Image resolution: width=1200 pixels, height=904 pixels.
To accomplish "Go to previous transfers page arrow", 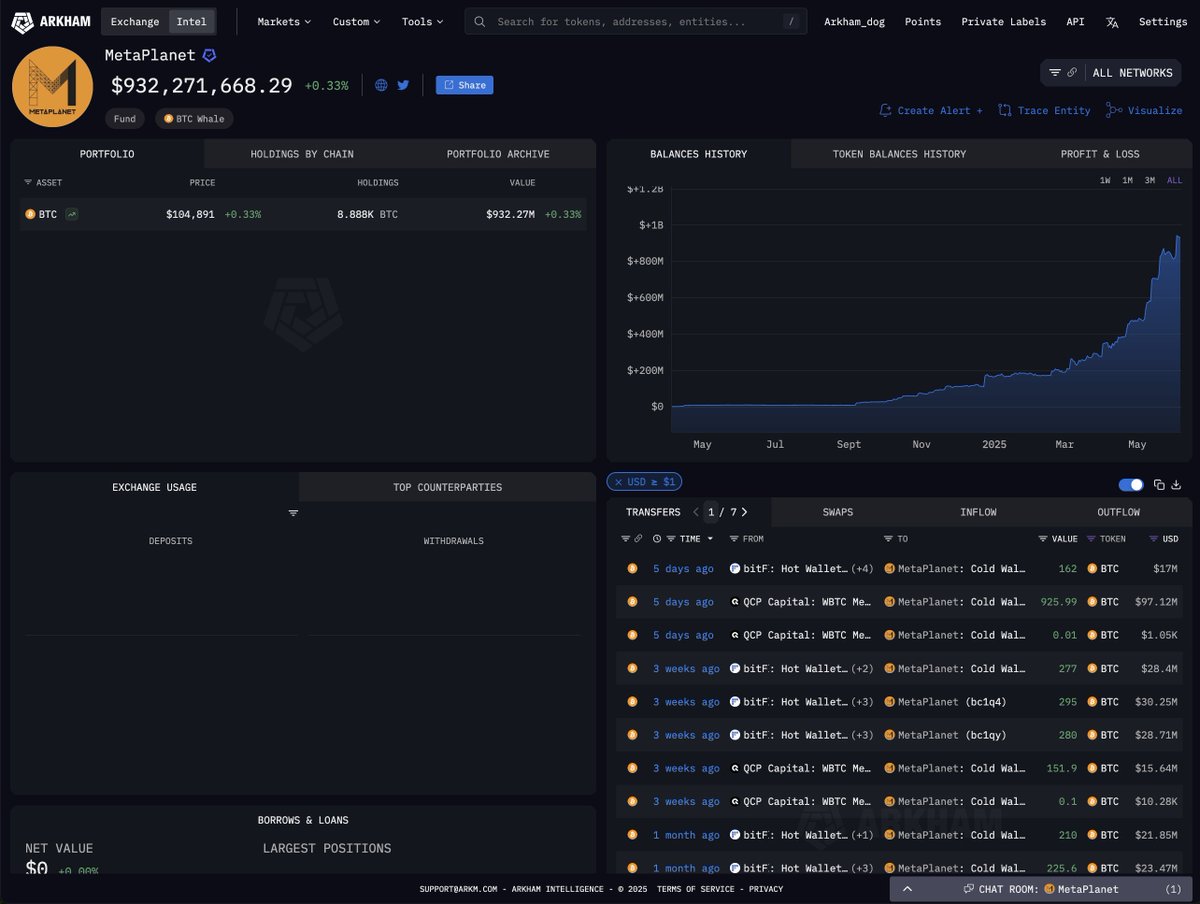I will click(x=696, y=512).
